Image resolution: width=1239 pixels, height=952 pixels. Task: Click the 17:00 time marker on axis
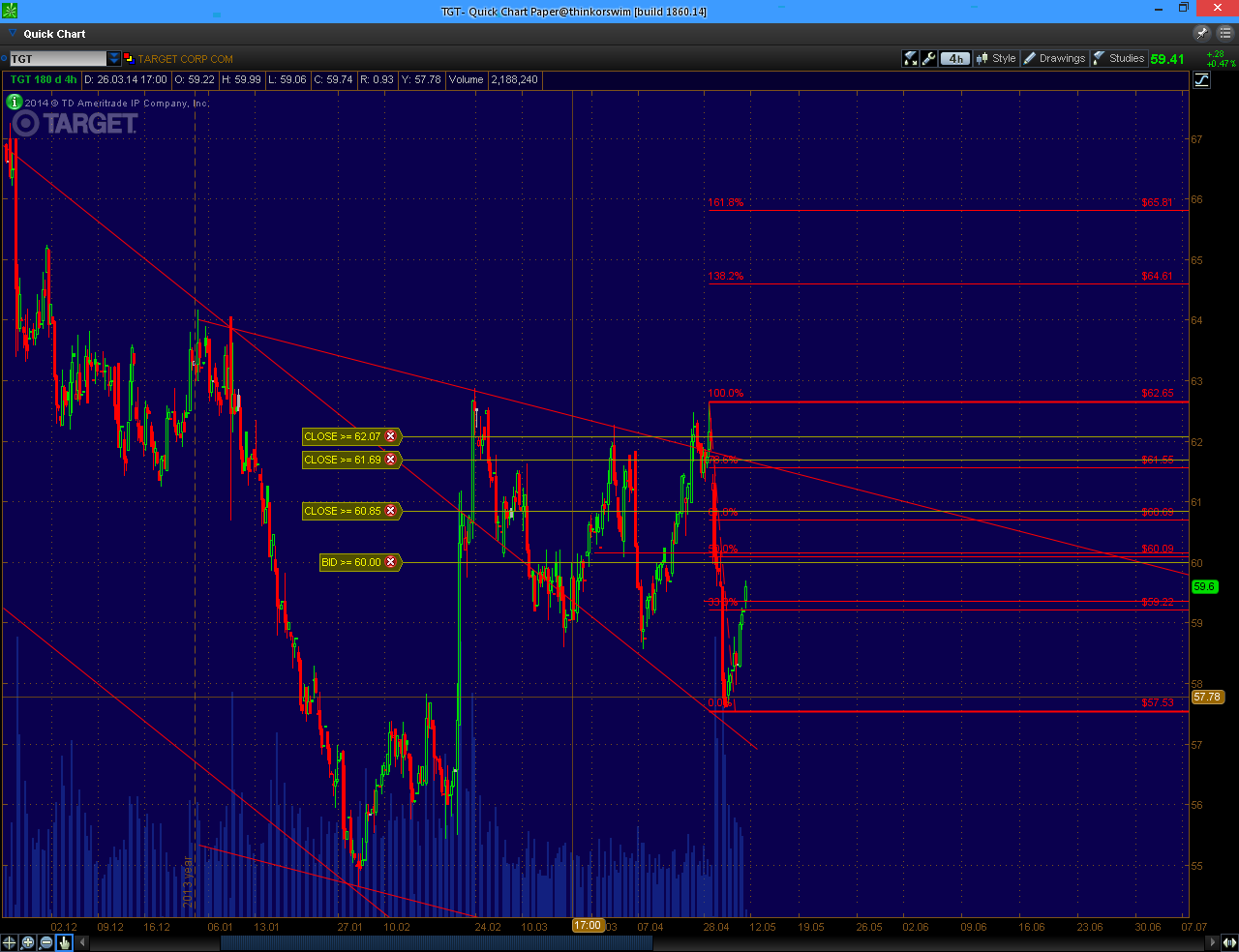coord(588,926)
